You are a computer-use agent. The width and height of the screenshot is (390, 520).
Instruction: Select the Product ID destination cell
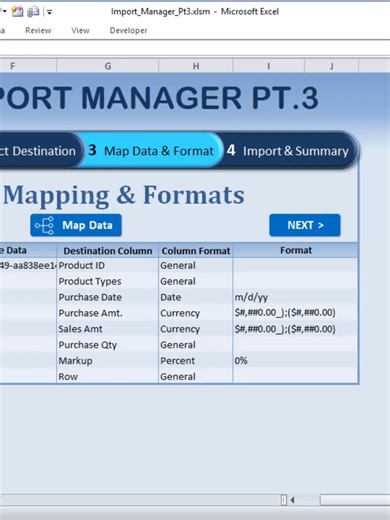(x=108, y=266)
